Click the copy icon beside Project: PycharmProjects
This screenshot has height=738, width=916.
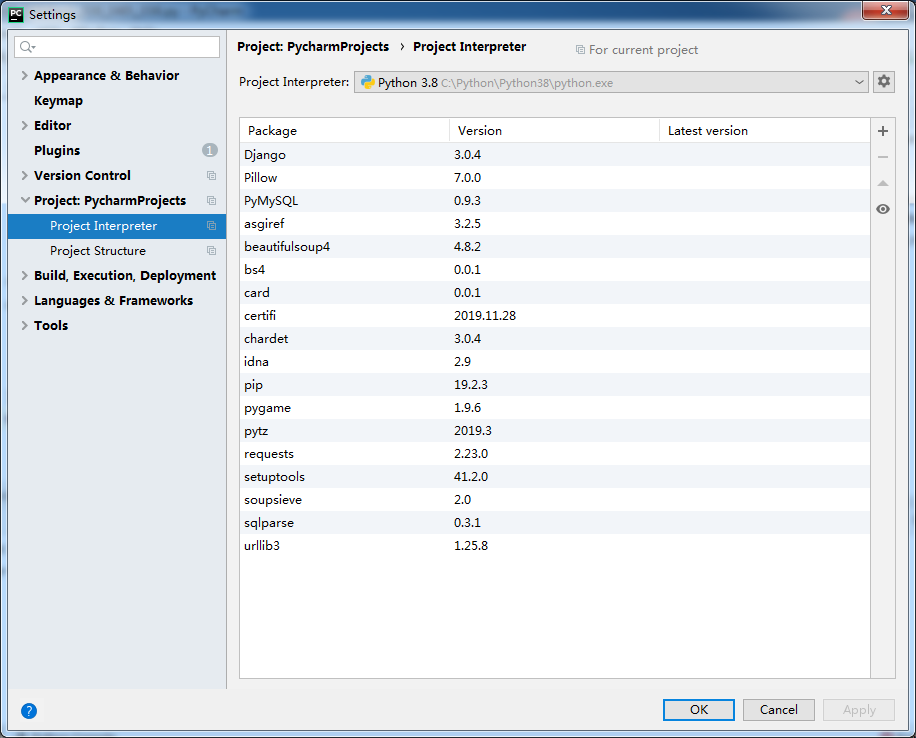coord(211,200)
